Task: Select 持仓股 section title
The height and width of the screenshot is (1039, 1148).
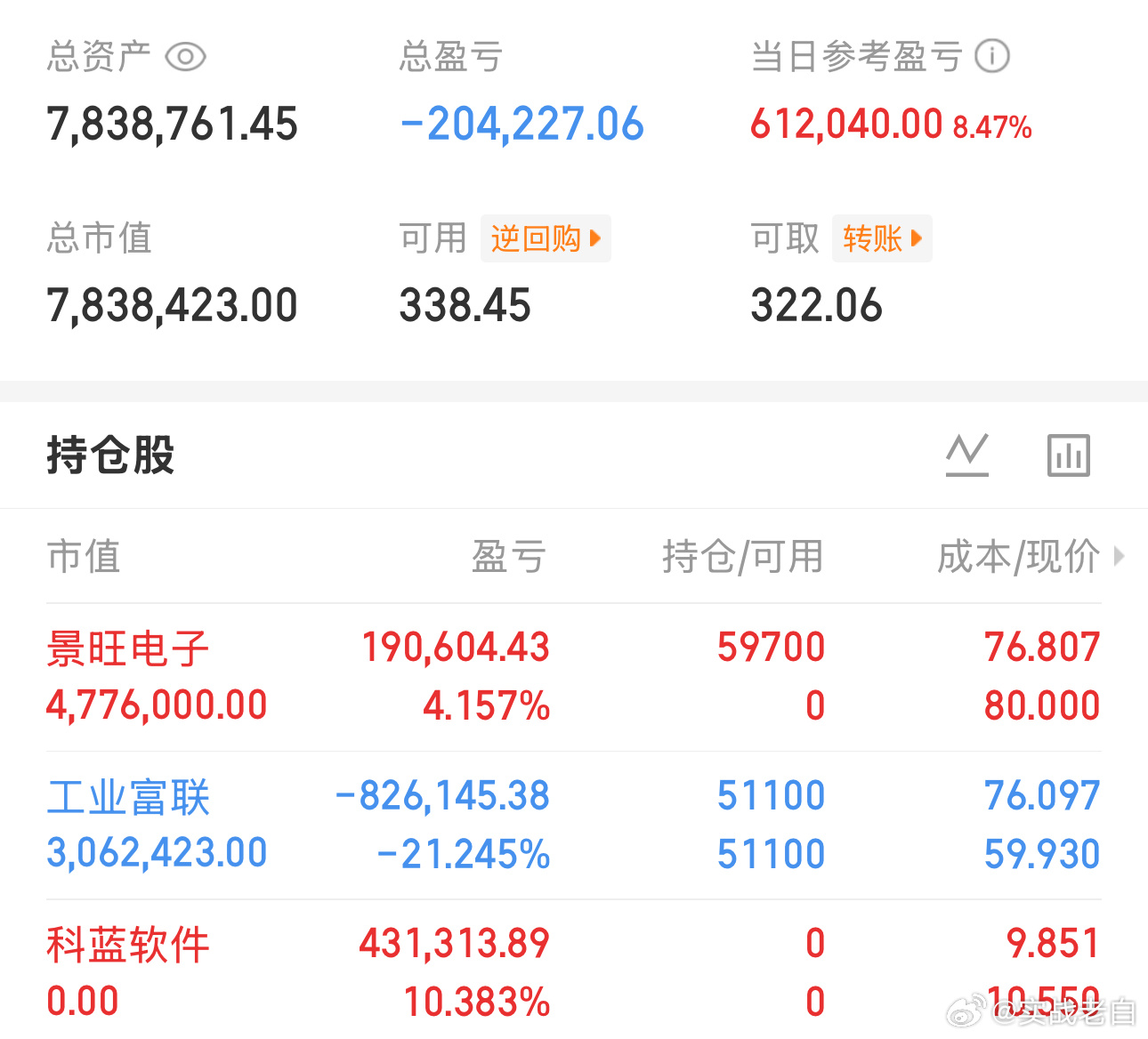Action: point(110,455)
